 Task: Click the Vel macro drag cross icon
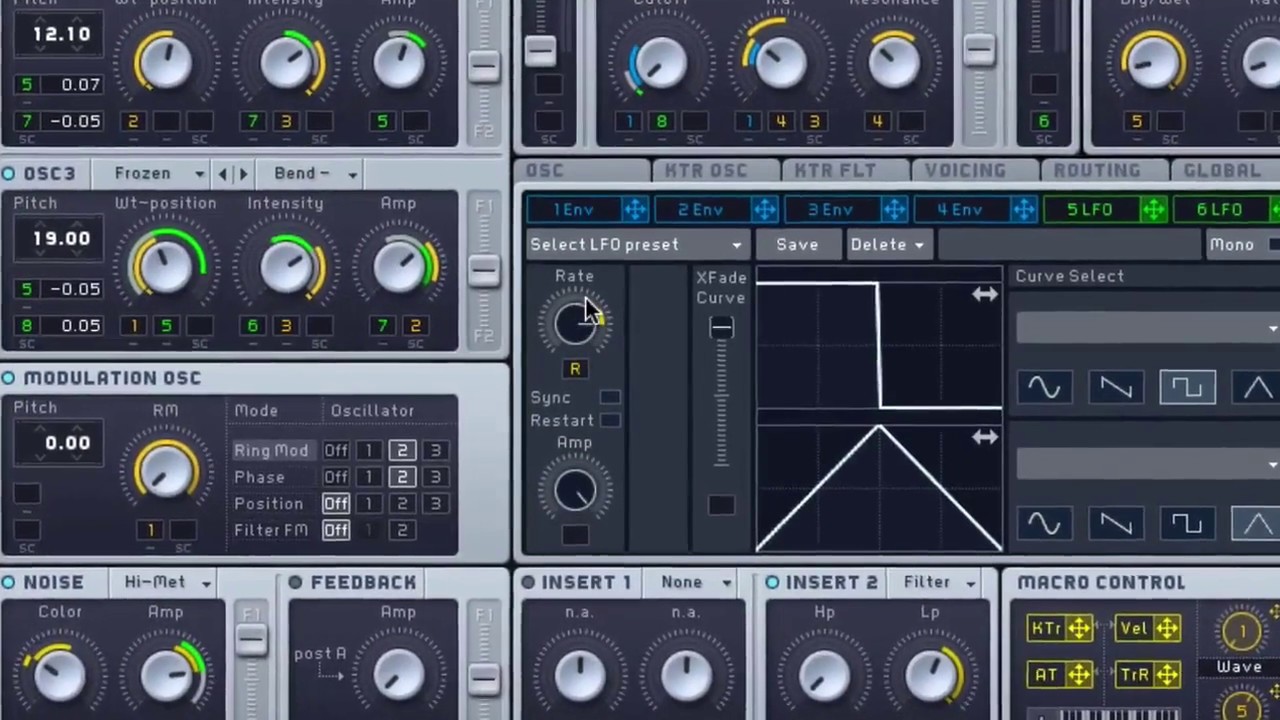pos(1166,628)
